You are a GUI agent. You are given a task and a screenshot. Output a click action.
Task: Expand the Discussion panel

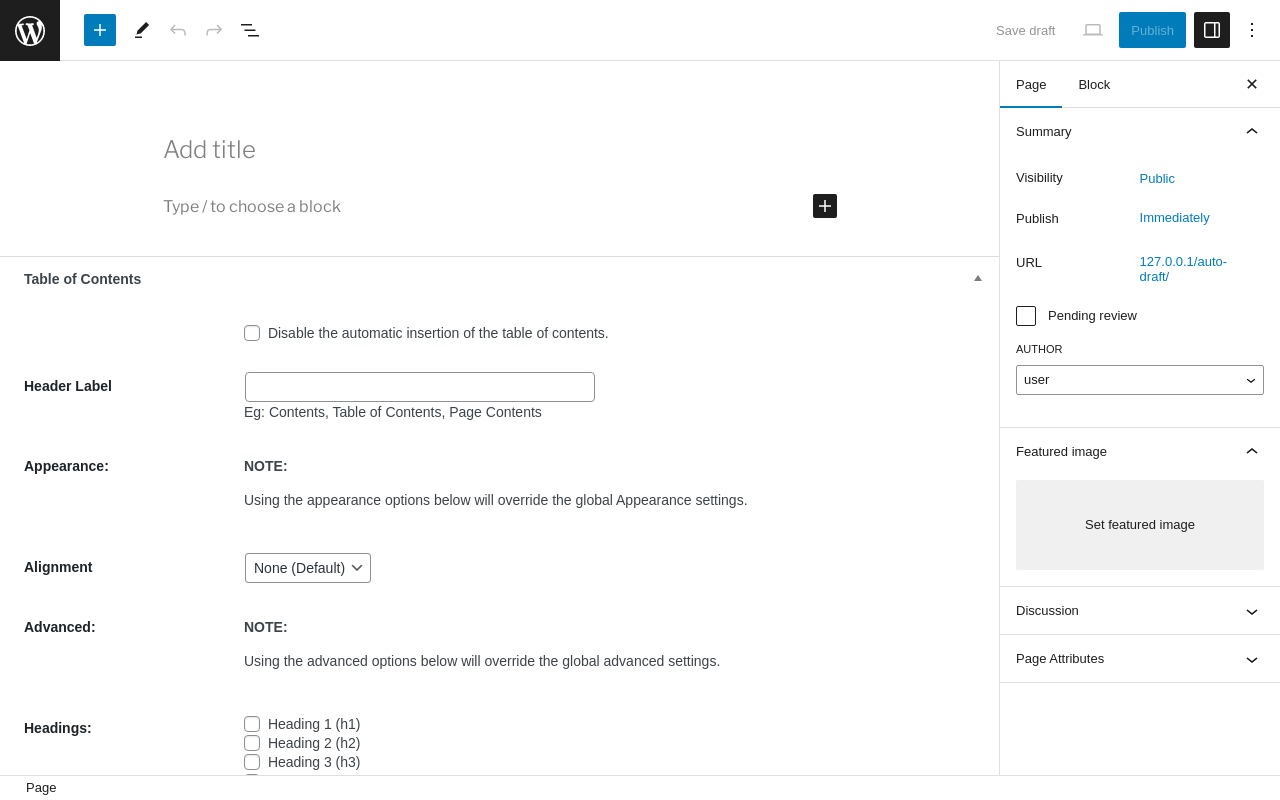coord(1140,611)
